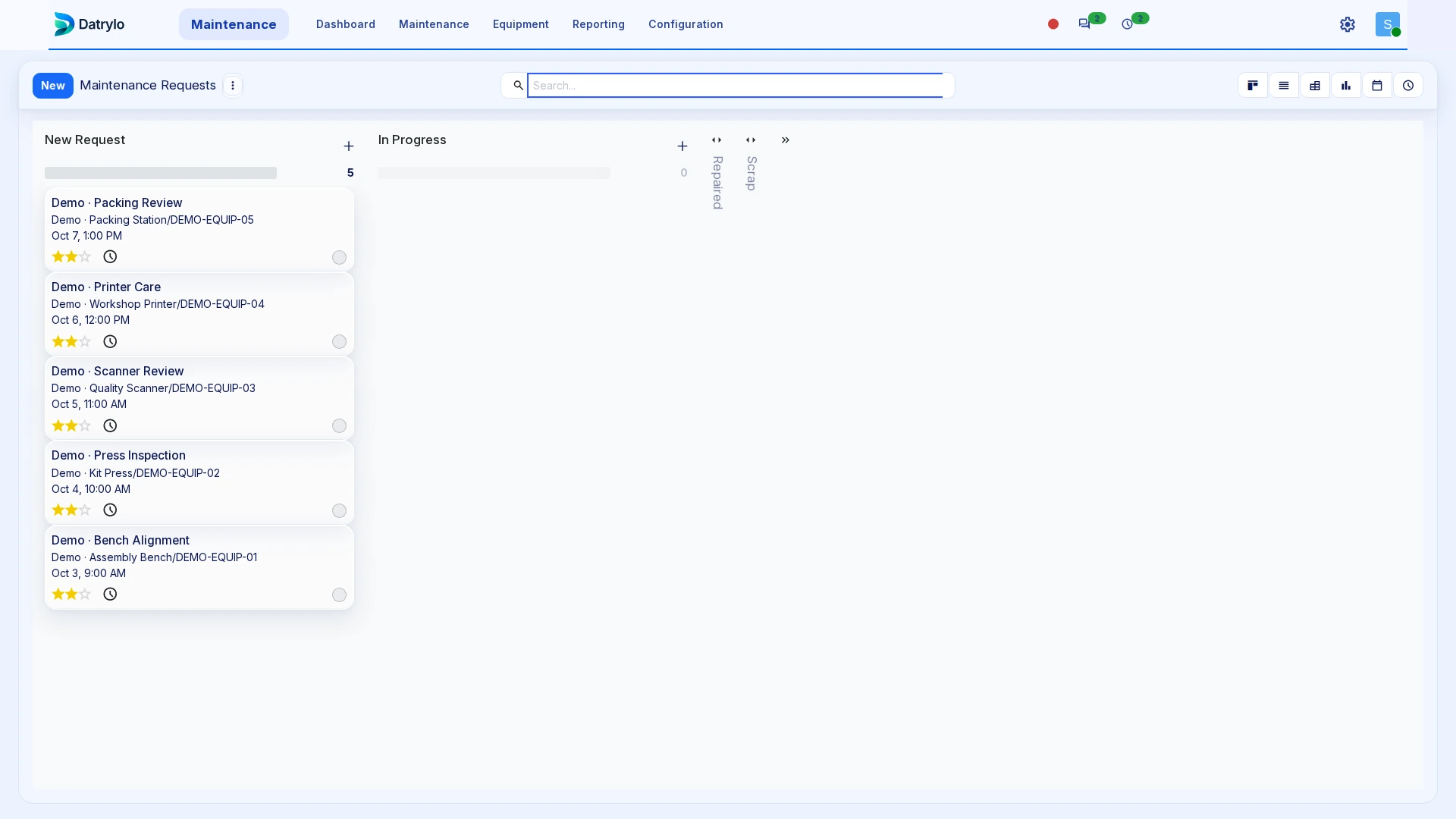
Task: Open the Maintenance Requests three-dot options menu
Action: tap(233, 86)
